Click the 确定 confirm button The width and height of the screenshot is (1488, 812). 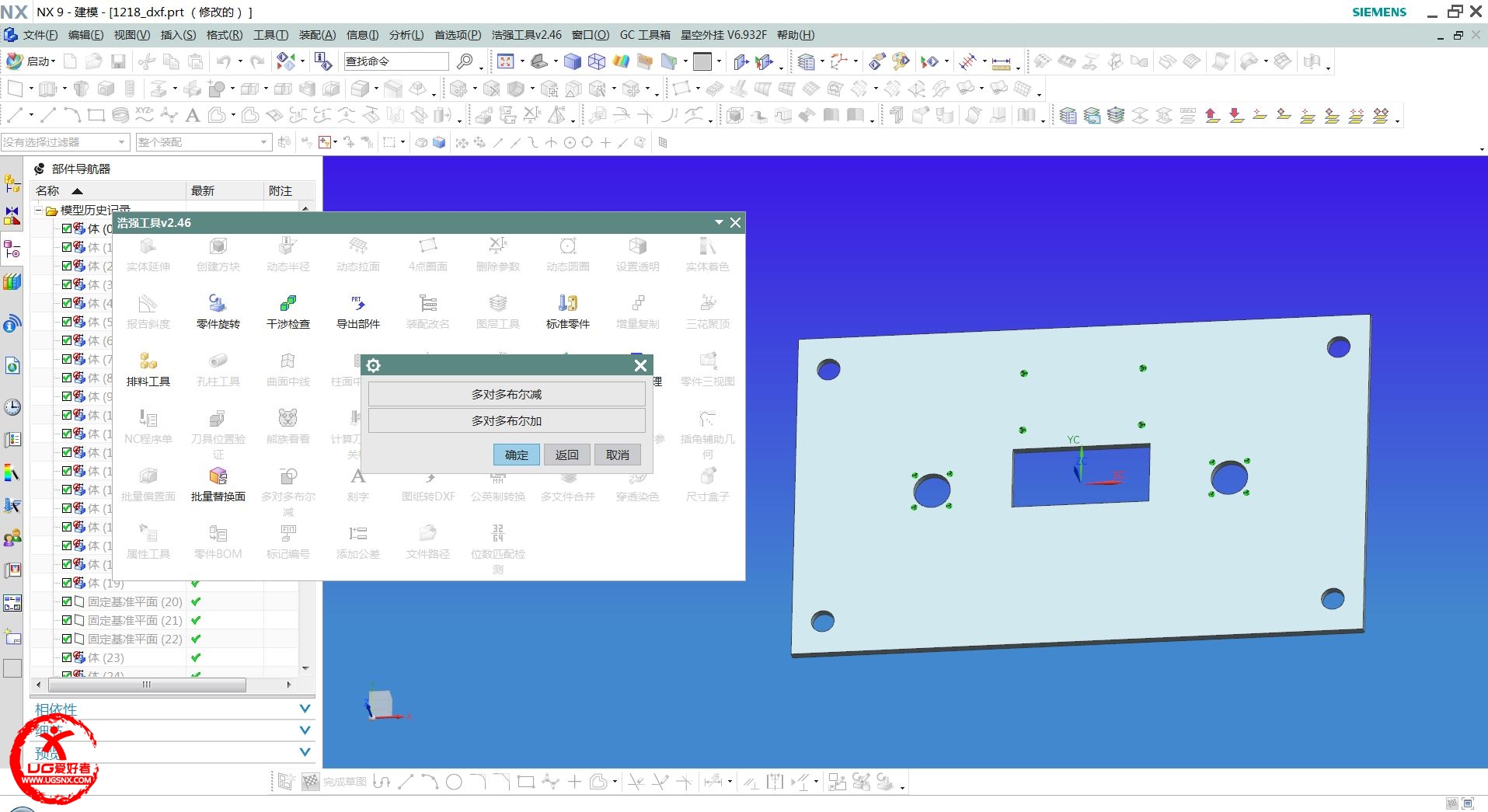pos(516,455)
